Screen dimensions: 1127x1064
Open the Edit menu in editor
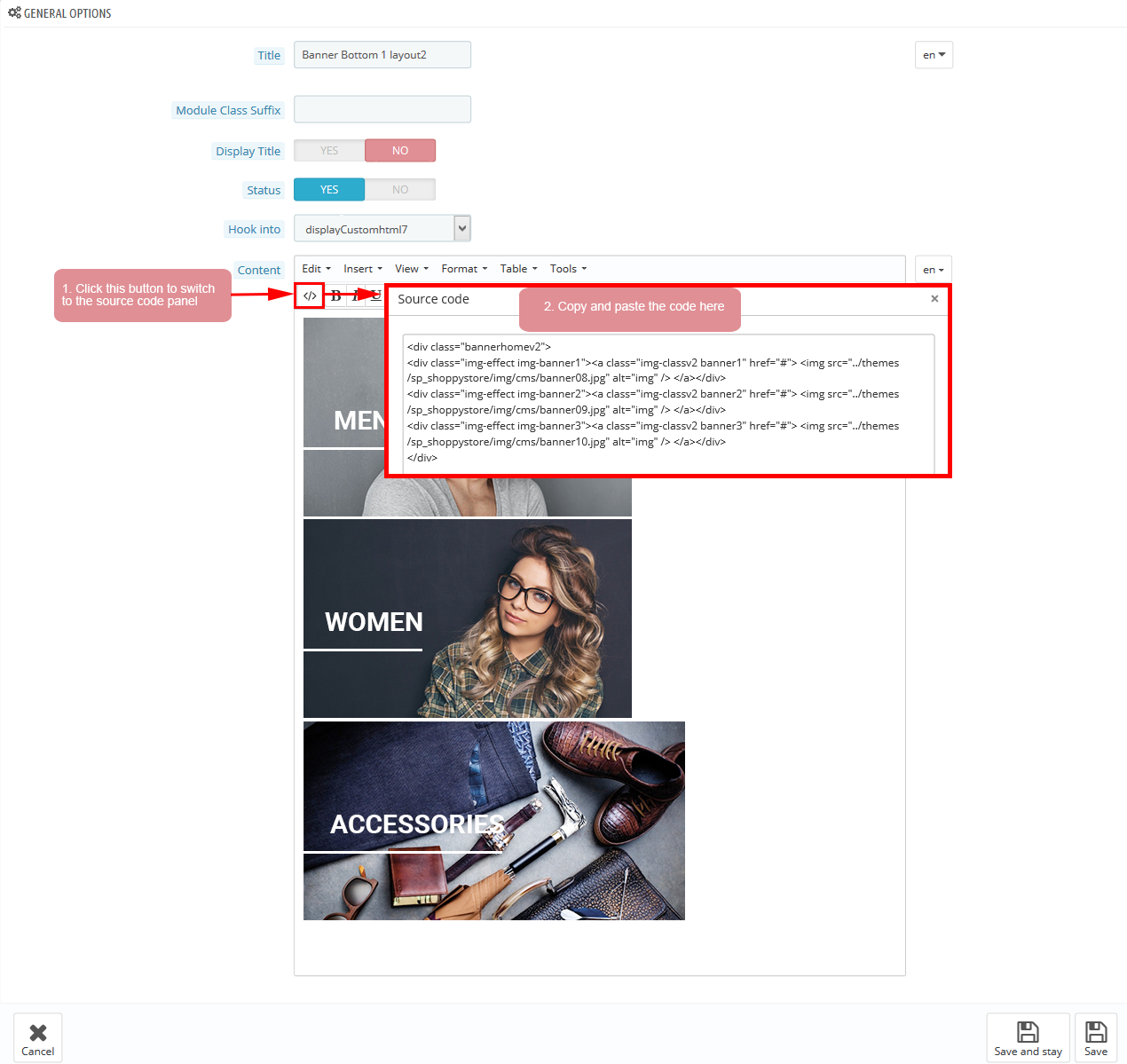pyautogui.click(x=316, y=269)
